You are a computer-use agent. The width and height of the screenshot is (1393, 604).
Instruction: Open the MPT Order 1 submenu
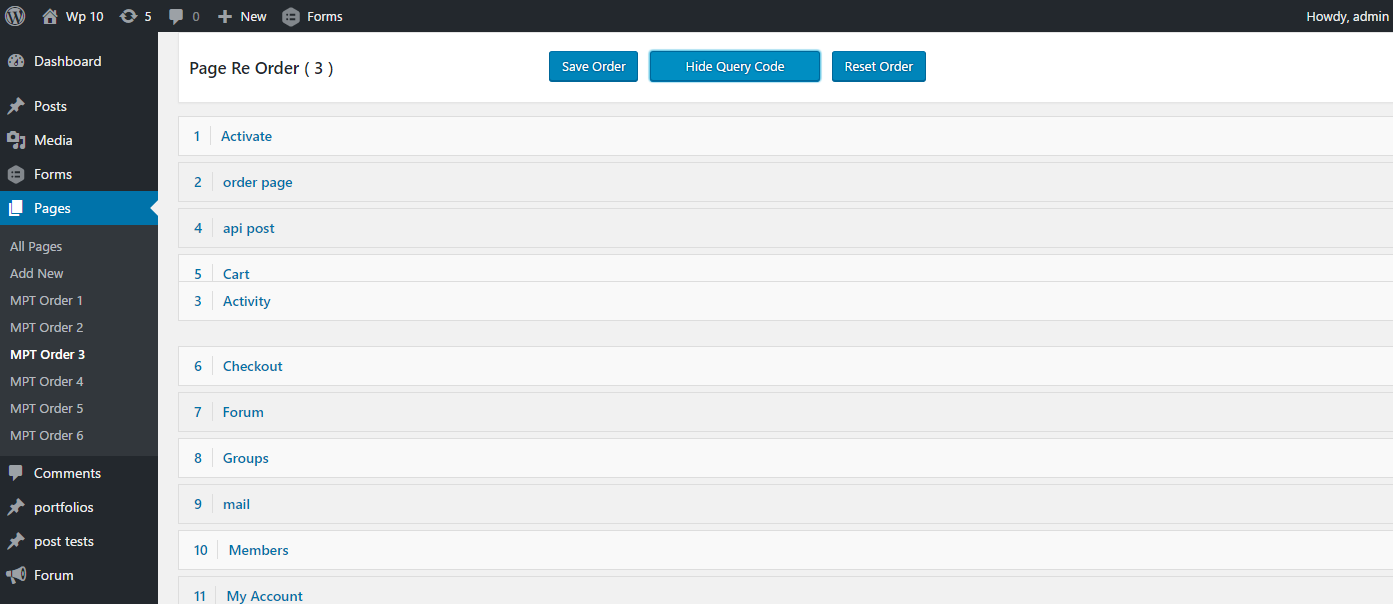[46, 300]
